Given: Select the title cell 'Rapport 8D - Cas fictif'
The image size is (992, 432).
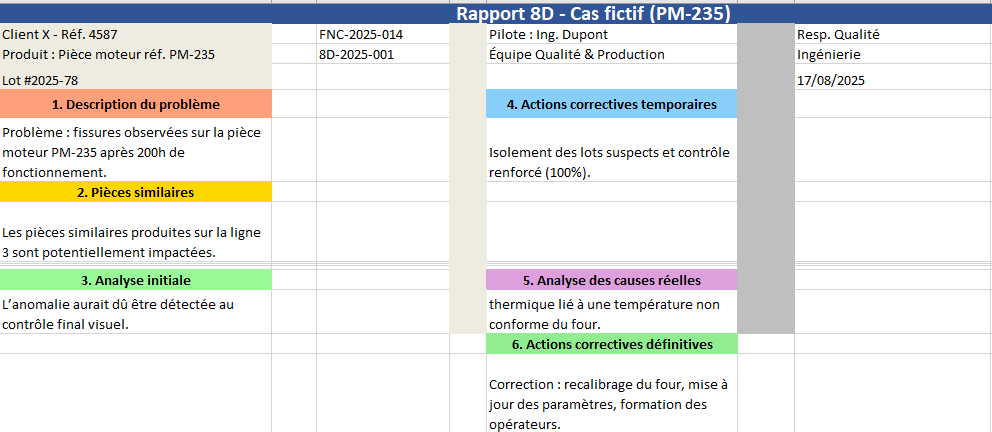Looking at the screenshot, I should point(594,14).
